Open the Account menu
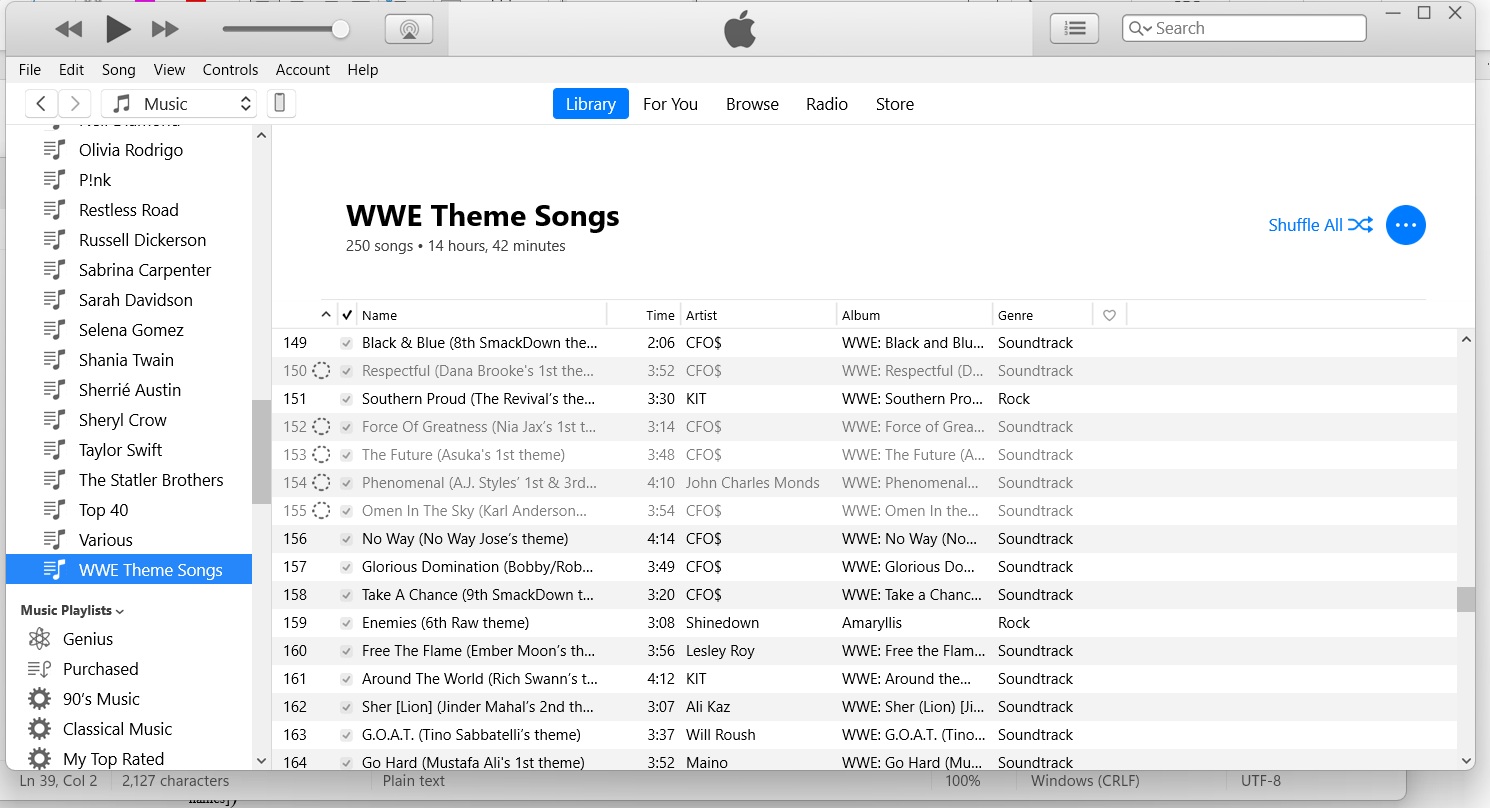The width and height of the screenshot is (1490, 808). 303,70
